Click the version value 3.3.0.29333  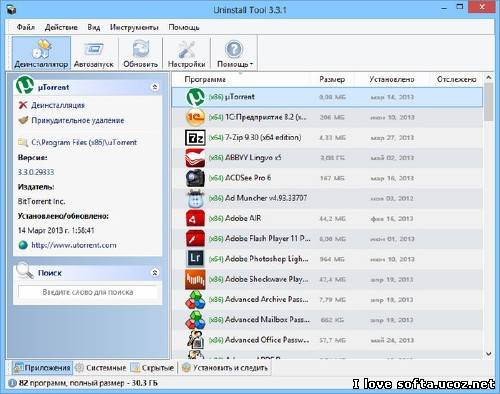pos(36,172)
